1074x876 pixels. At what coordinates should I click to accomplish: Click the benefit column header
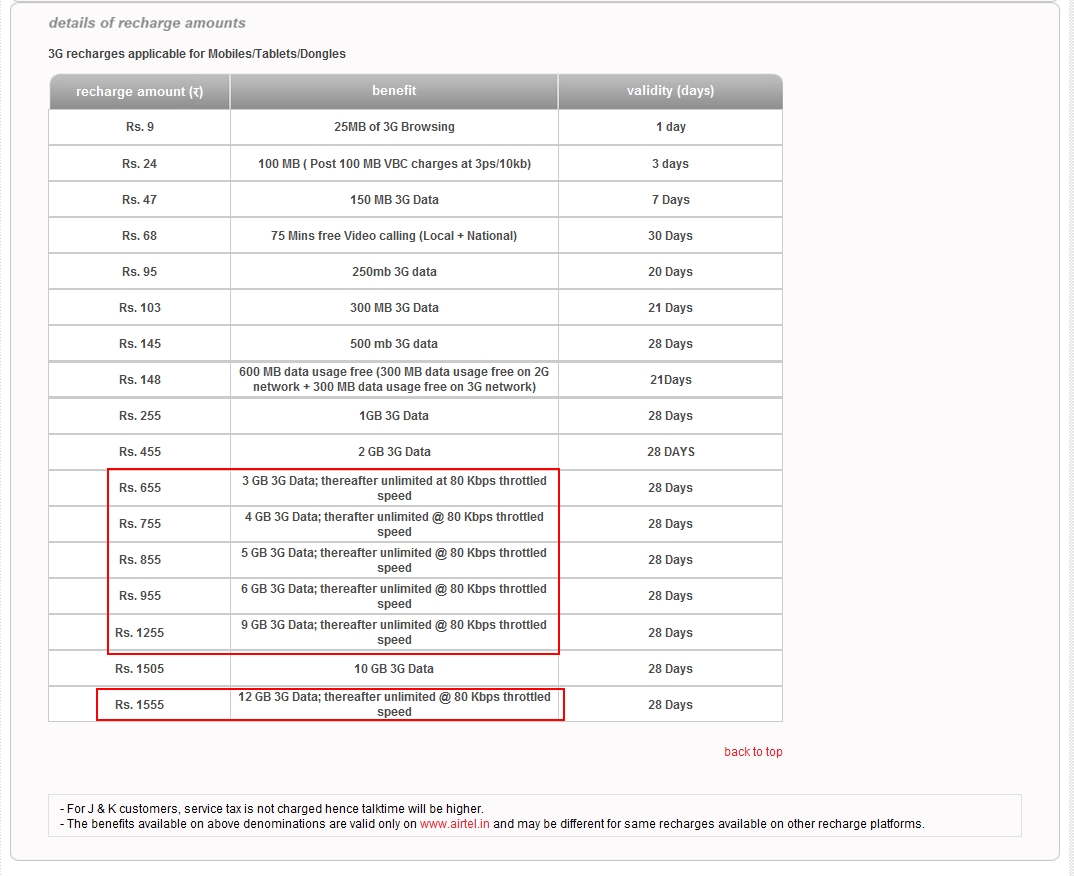pos(393,91)
